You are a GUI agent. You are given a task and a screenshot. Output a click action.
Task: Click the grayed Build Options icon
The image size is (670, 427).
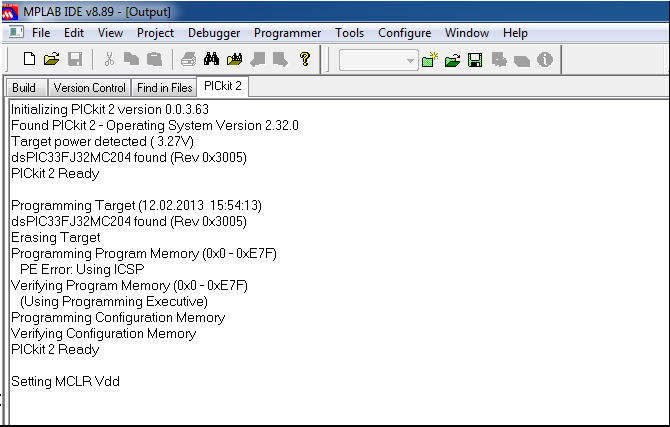499,60
